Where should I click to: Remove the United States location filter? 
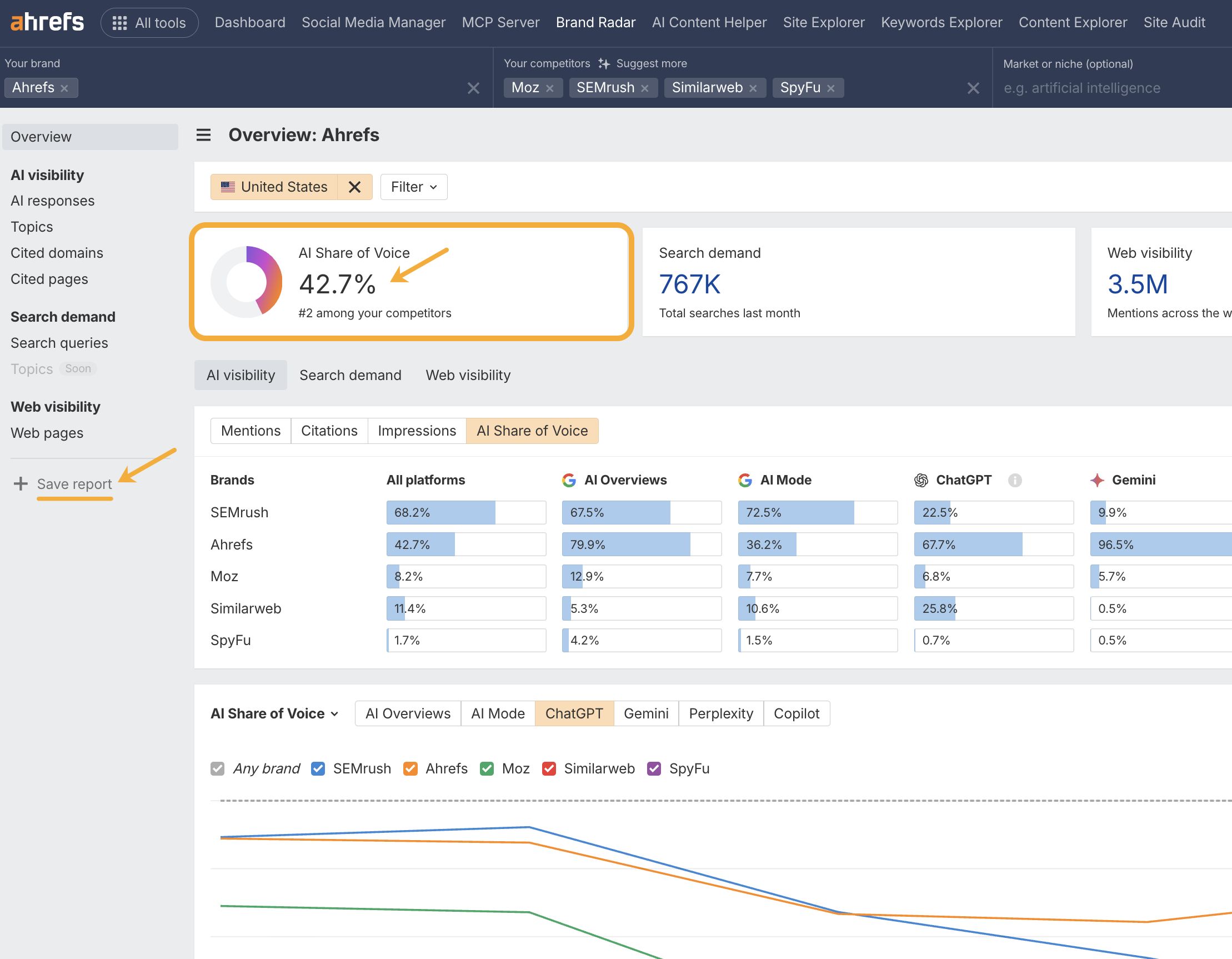355,187
